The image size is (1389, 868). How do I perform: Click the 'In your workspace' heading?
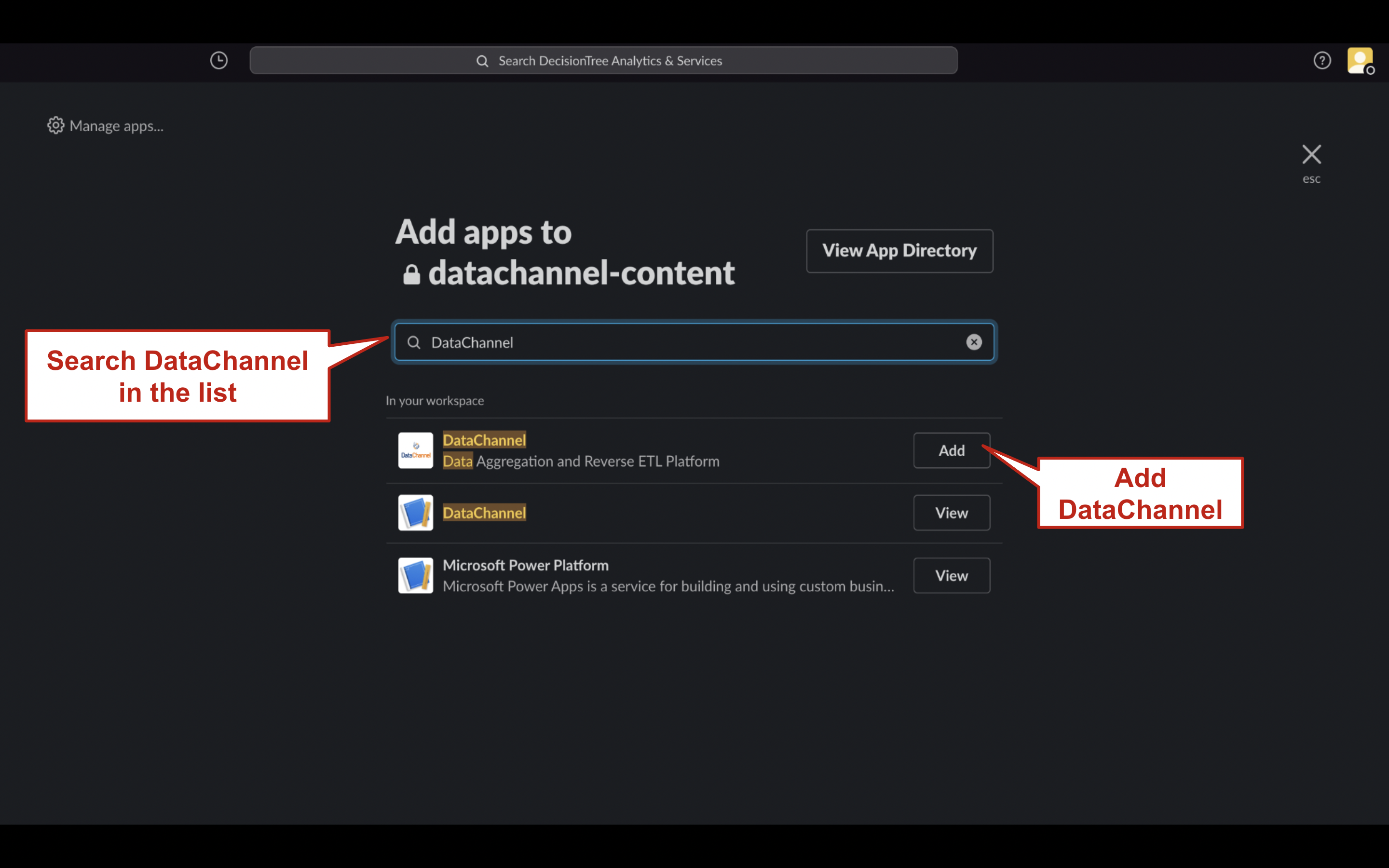(435, 401)
